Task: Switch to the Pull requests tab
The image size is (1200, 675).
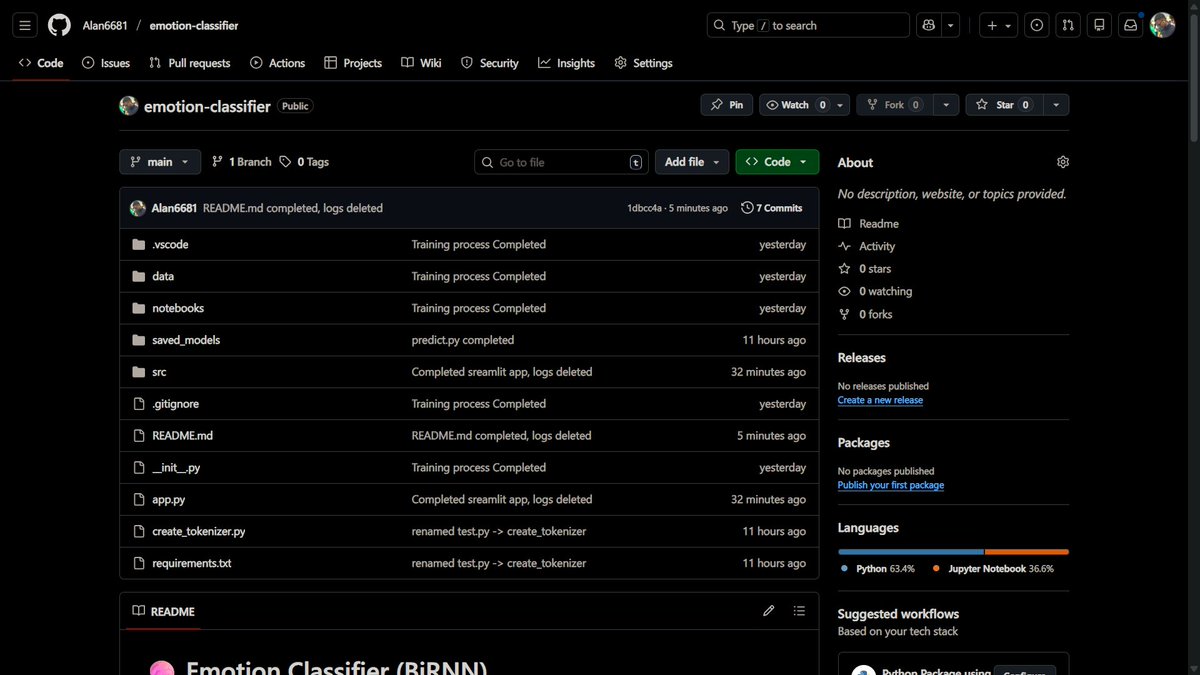Action: coord(190,63)
